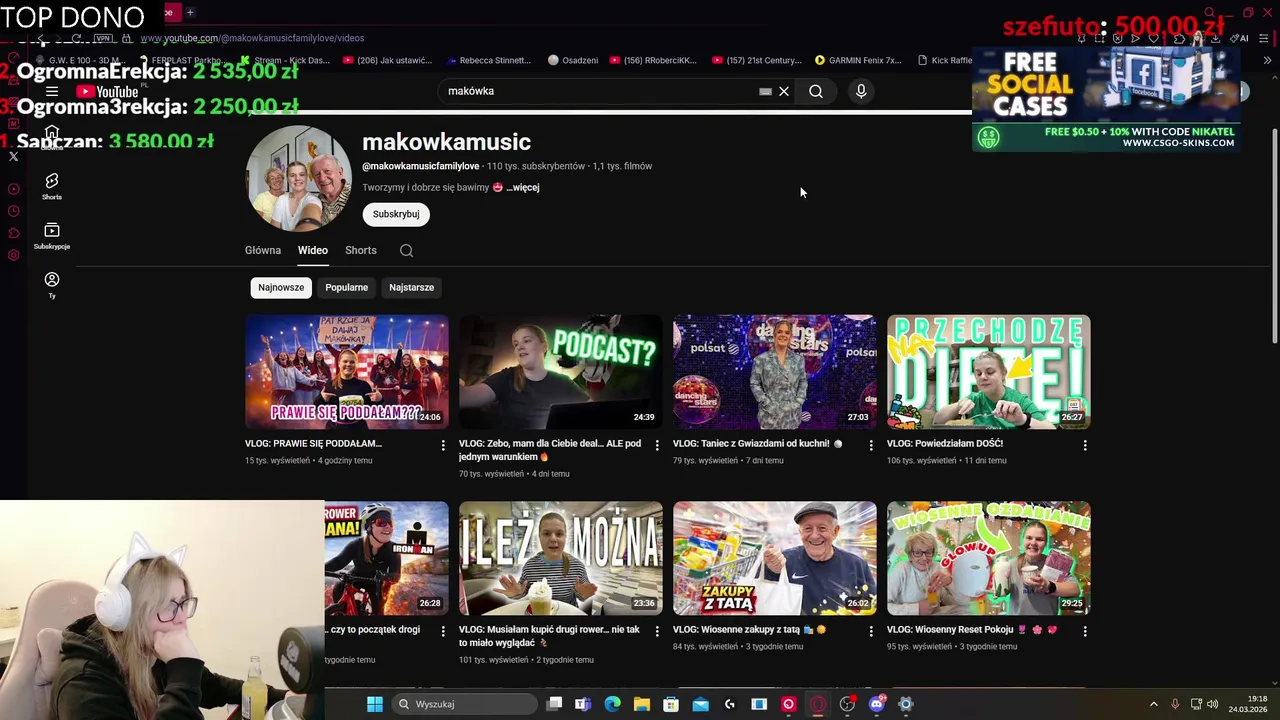The image size is (1280, 720).
Task: Open a new browser tab with plus
Action: tap(190, 12)
